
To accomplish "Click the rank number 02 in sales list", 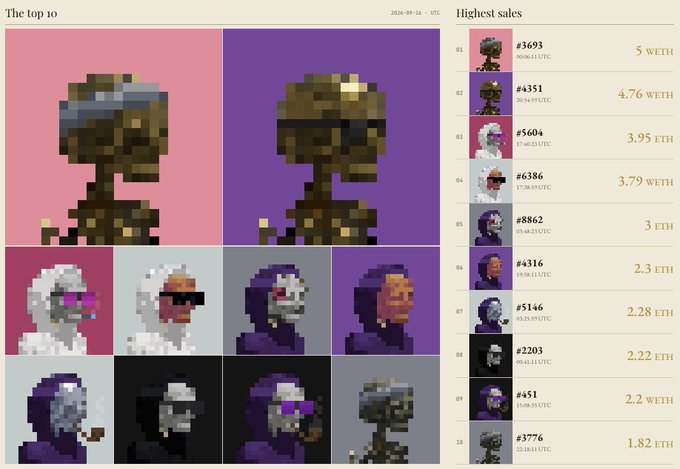I will coord(459,93).
